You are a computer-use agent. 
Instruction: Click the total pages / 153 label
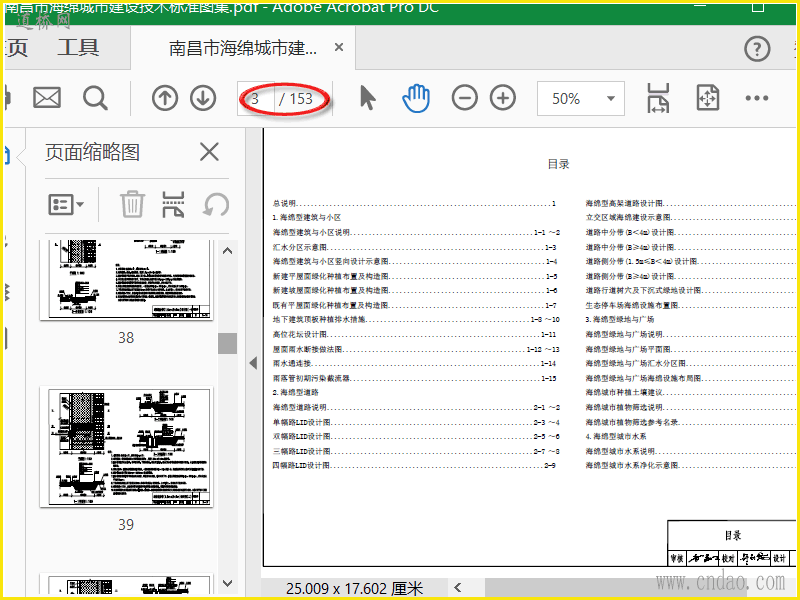point(296,98)
